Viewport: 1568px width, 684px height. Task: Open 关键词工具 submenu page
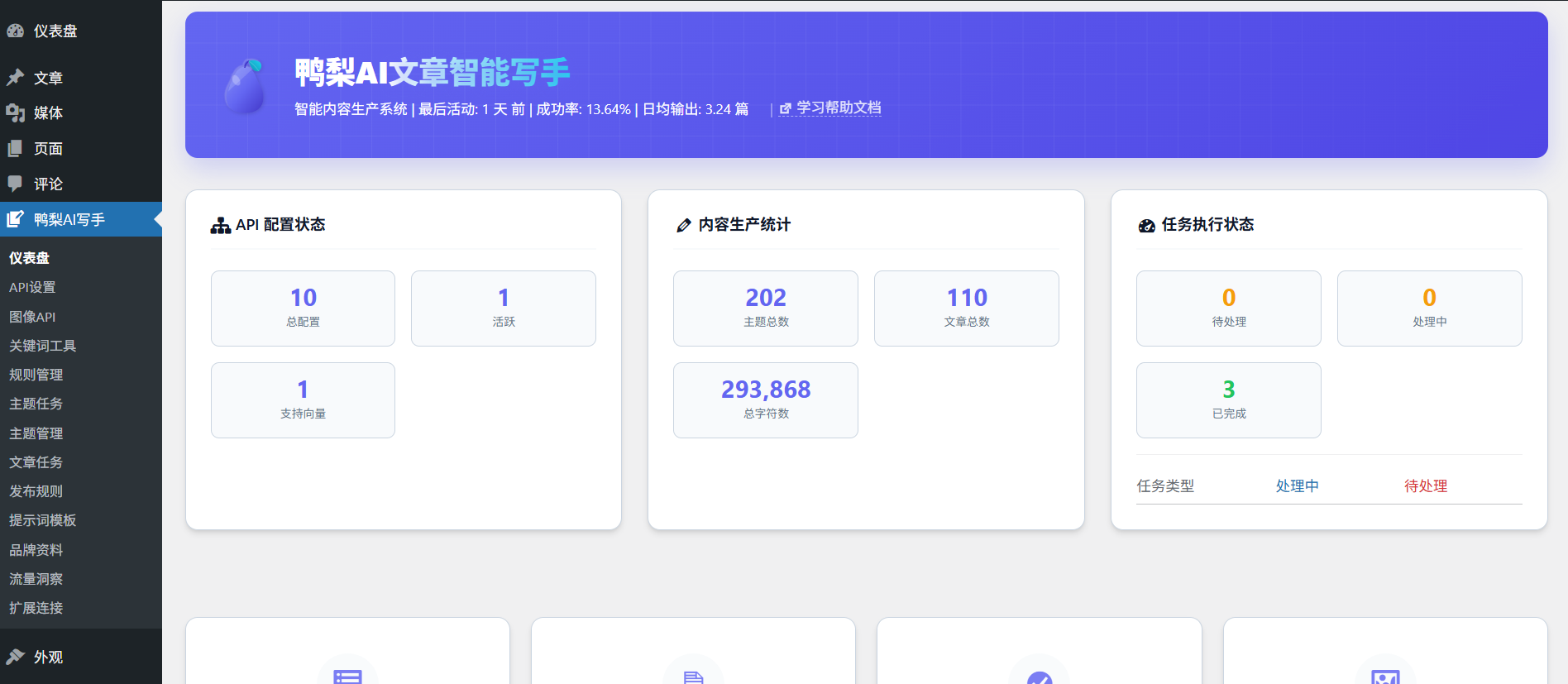tap(81, 346)
